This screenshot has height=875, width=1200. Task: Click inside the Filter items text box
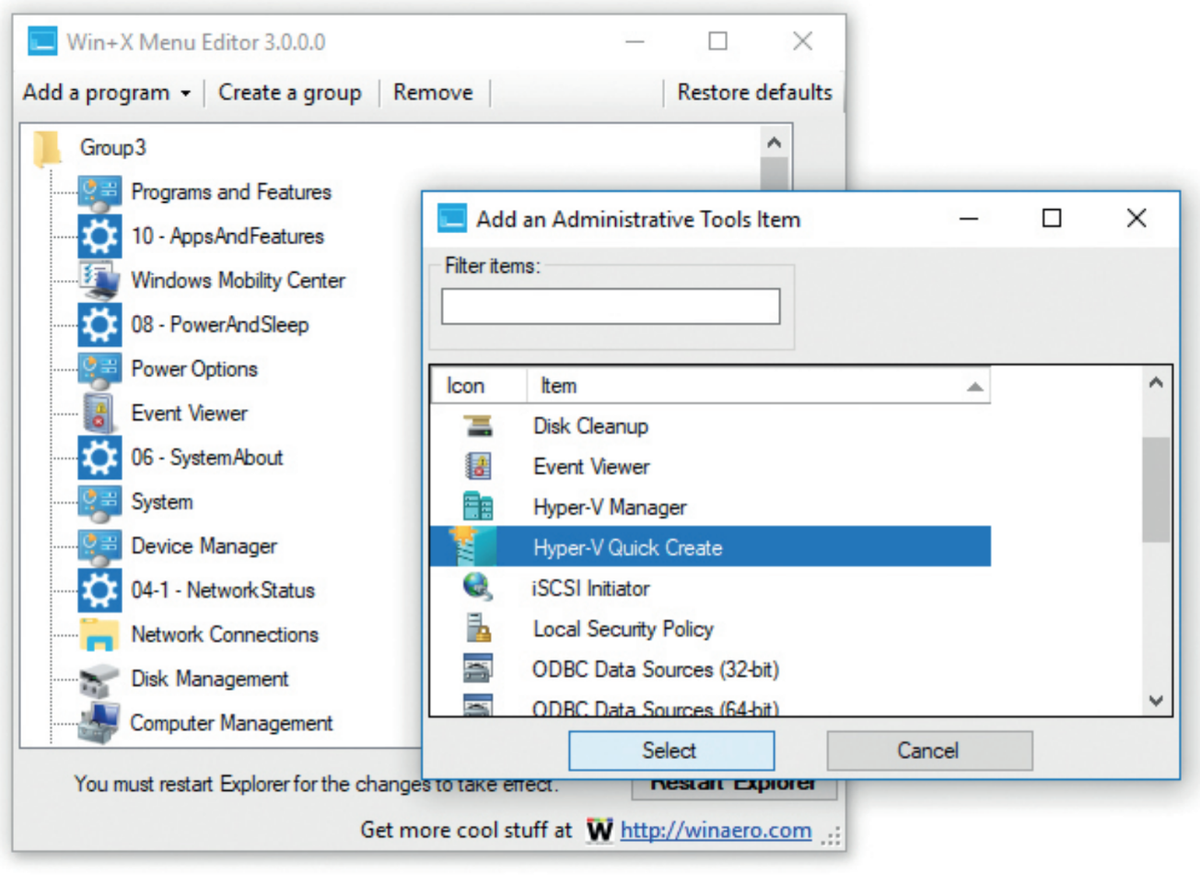(610, 306)
